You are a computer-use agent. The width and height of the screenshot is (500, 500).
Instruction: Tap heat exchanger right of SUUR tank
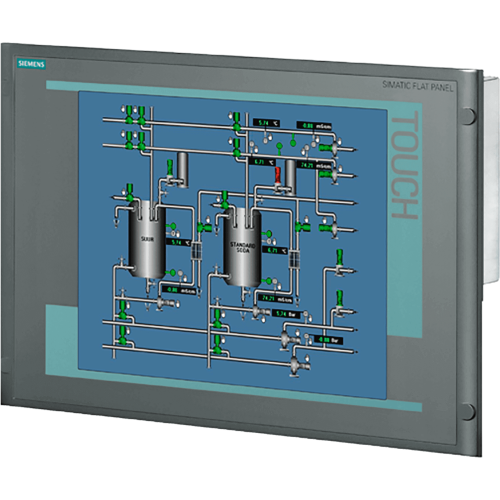196,250
